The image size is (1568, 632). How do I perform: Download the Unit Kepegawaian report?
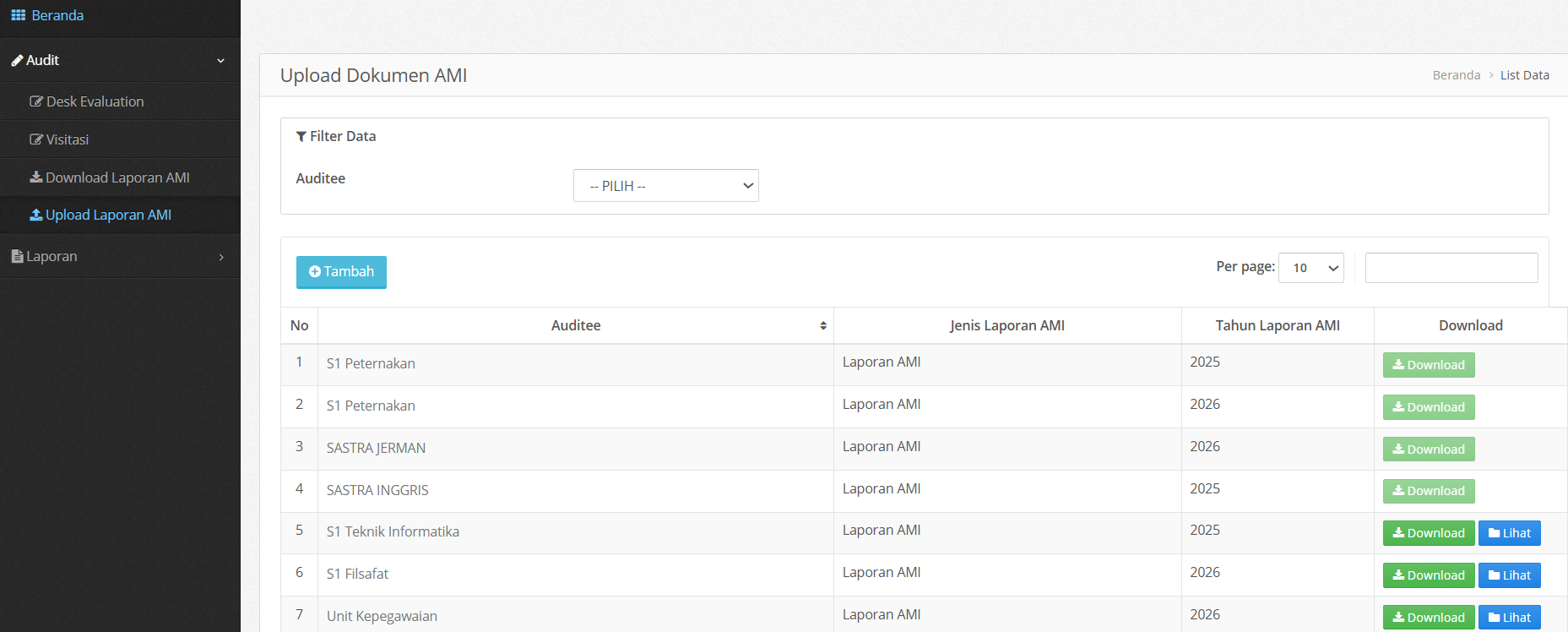[1429, 618]
